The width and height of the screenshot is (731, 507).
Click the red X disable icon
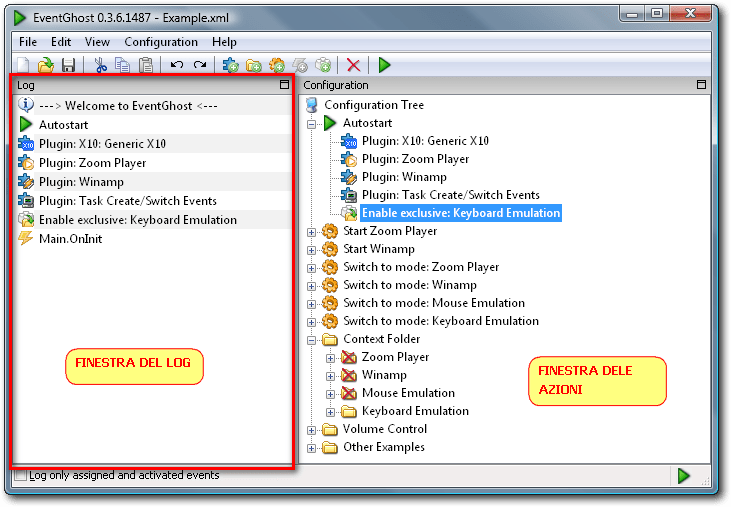point(353,65)
